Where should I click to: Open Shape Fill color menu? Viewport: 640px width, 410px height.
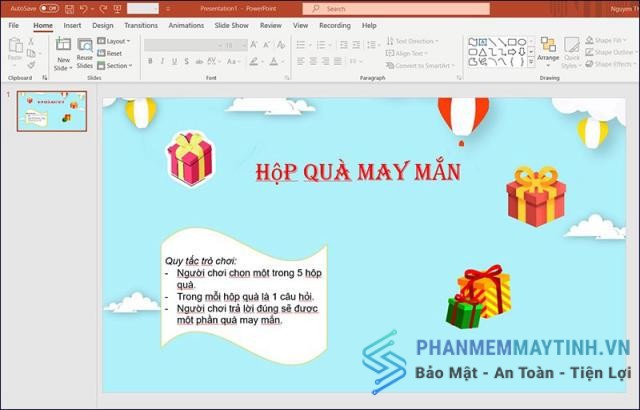point(606,40)
